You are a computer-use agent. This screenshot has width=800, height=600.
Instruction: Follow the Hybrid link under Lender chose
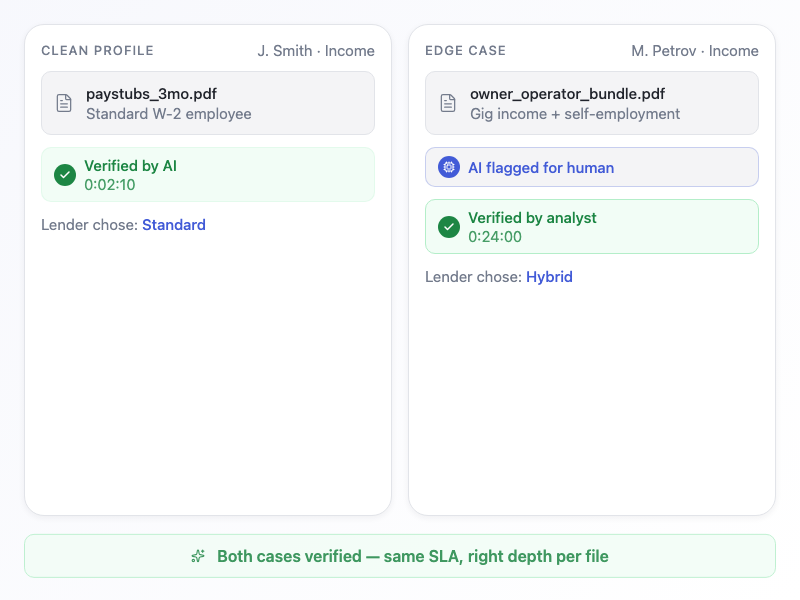[x=549, y=277]
